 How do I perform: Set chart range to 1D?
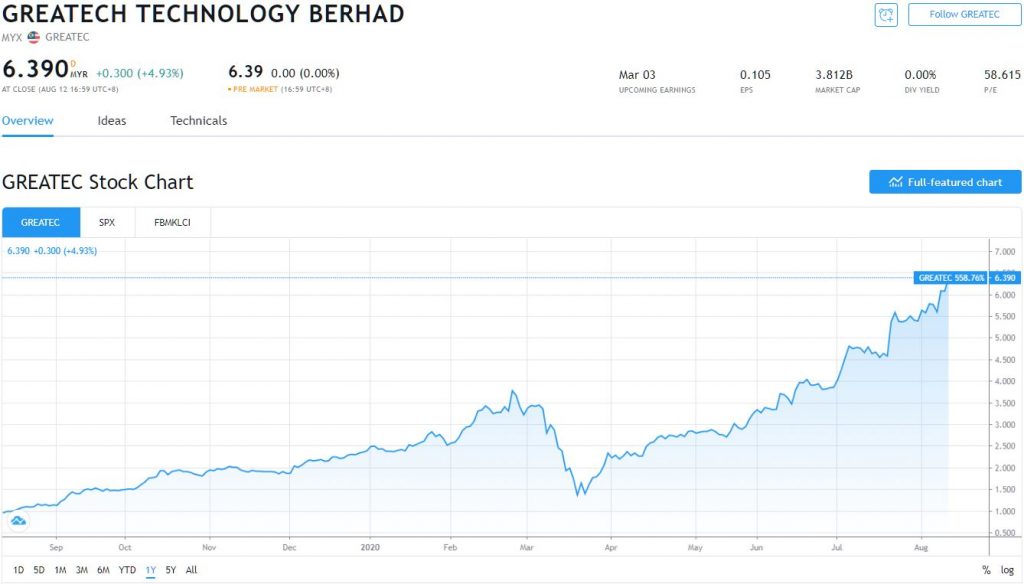(19, 570)
